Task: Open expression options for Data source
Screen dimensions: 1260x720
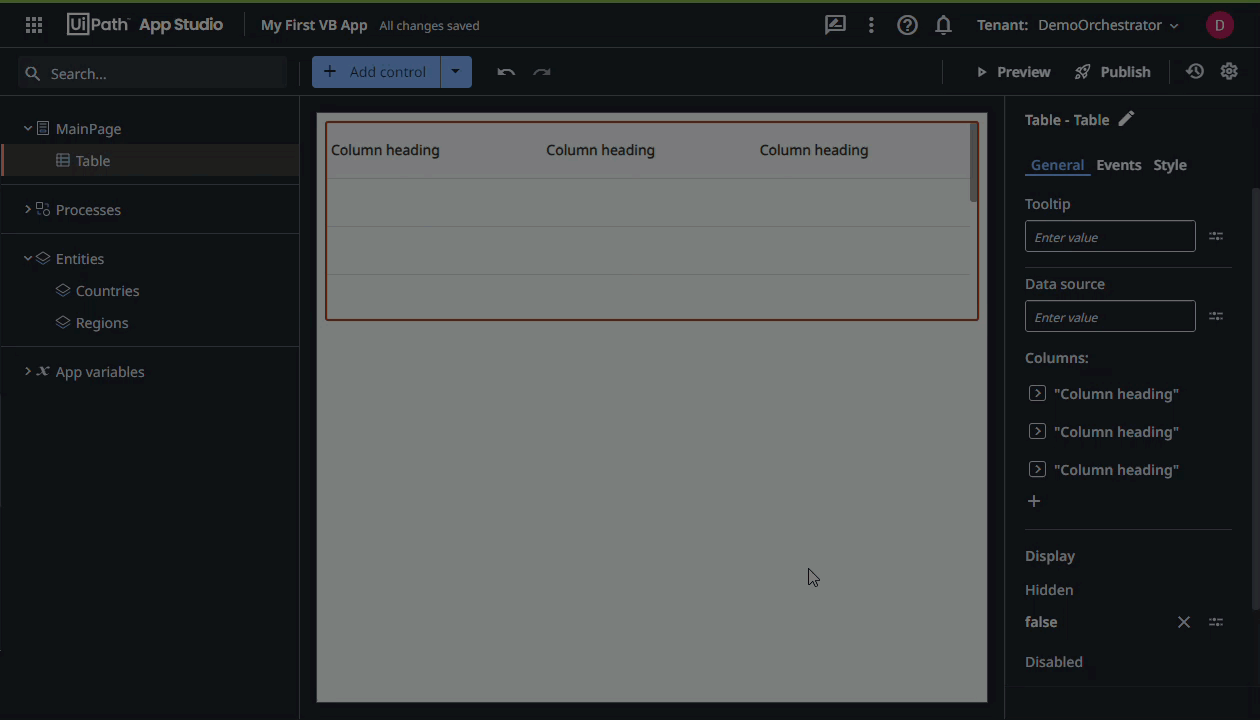Action: click(1216, 317)
